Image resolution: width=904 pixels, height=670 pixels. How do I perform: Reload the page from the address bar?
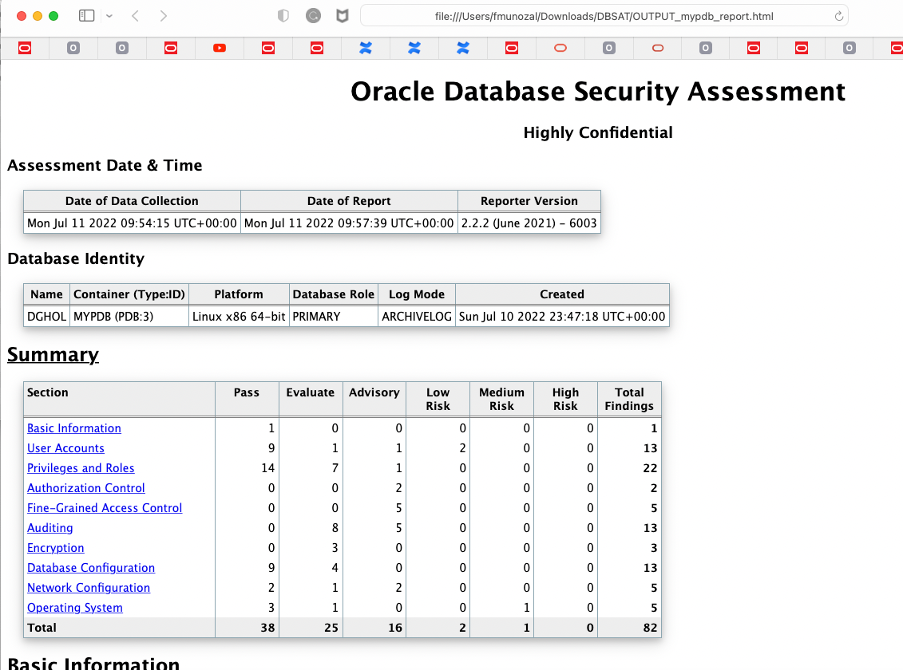pos(839,16)
